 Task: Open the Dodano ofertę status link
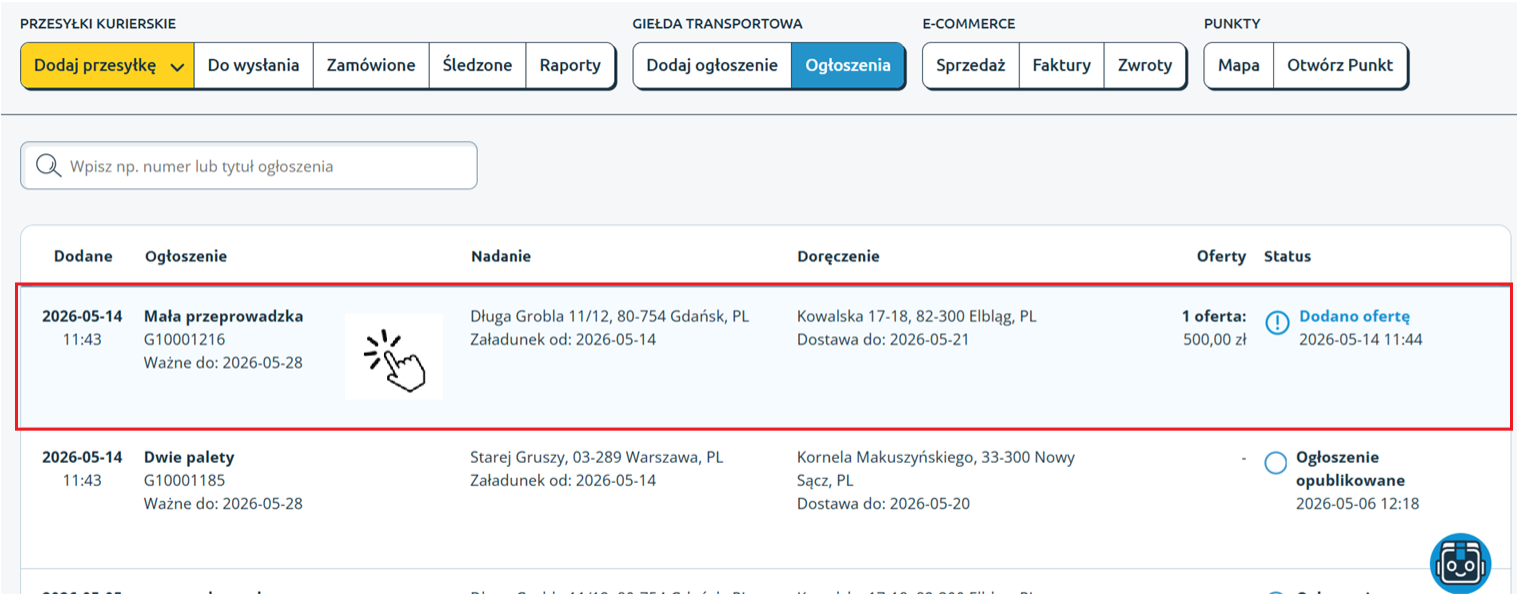1354,316
